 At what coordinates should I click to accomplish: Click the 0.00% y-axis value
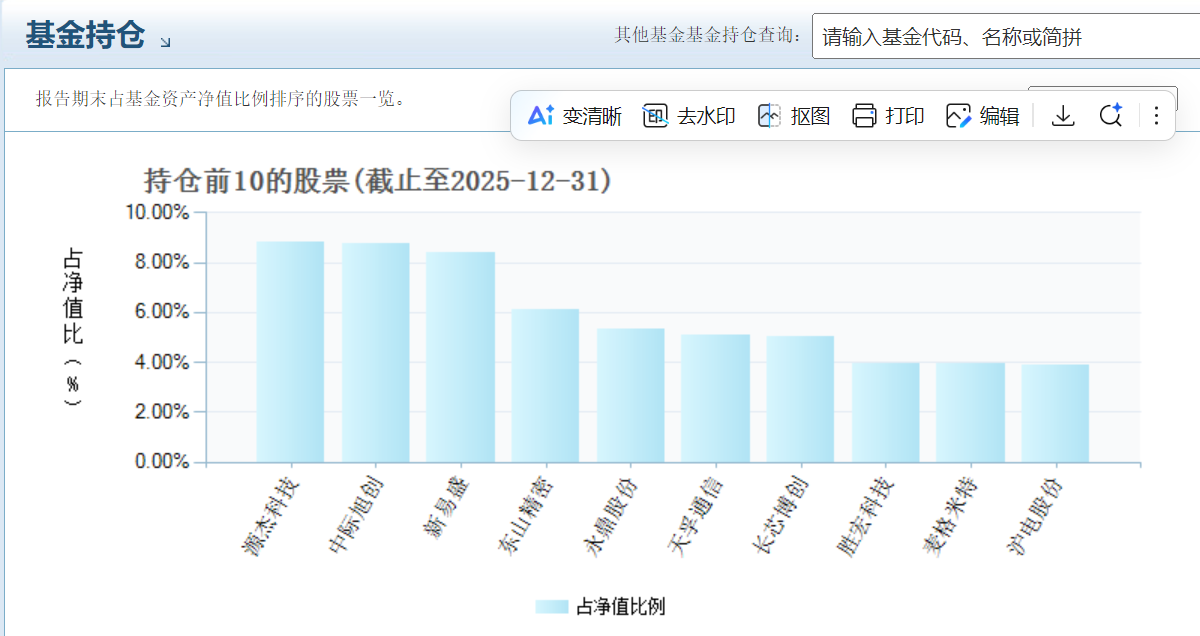tap(162, 462)
